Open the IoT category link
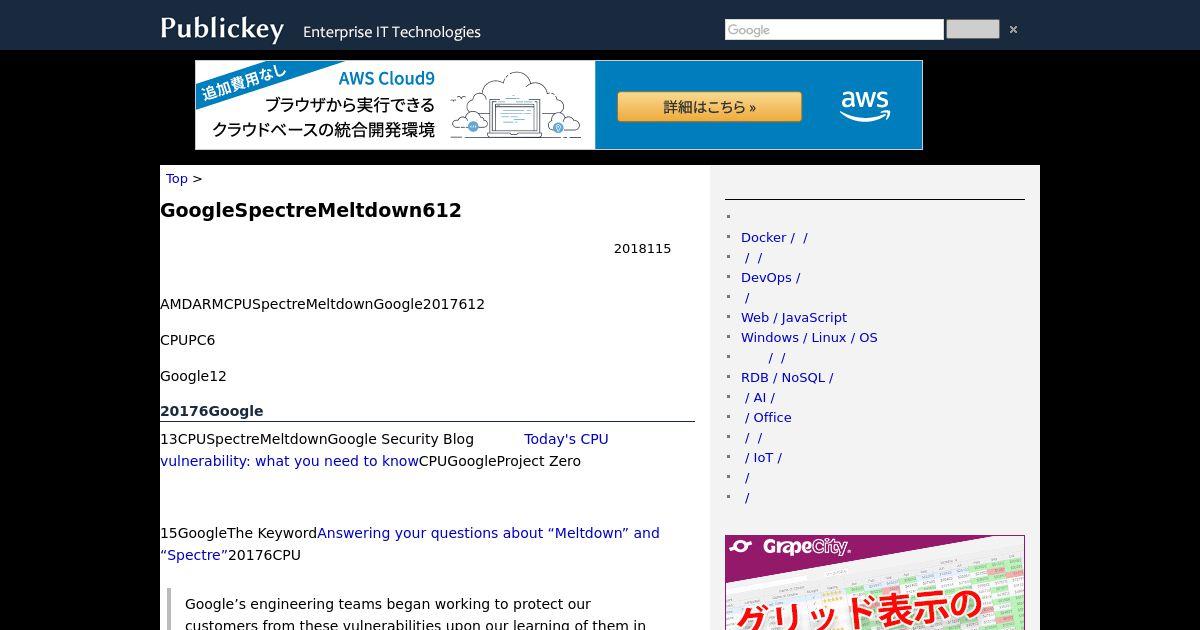Screen dimensions: 1200x630 (x=763, y=458)
